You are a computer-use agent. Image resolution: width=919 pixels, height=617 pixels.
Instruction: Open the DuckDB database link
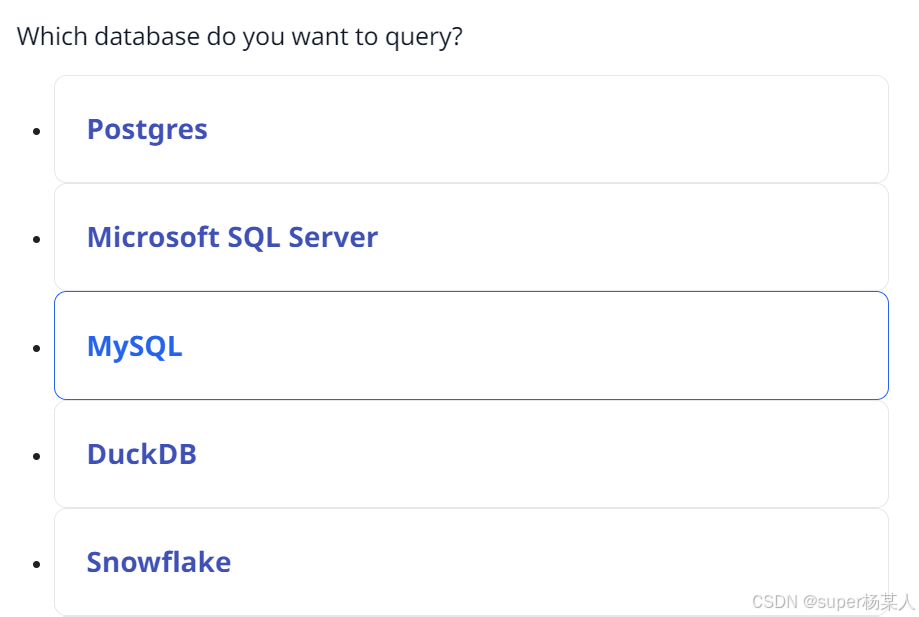coord(141,454)
